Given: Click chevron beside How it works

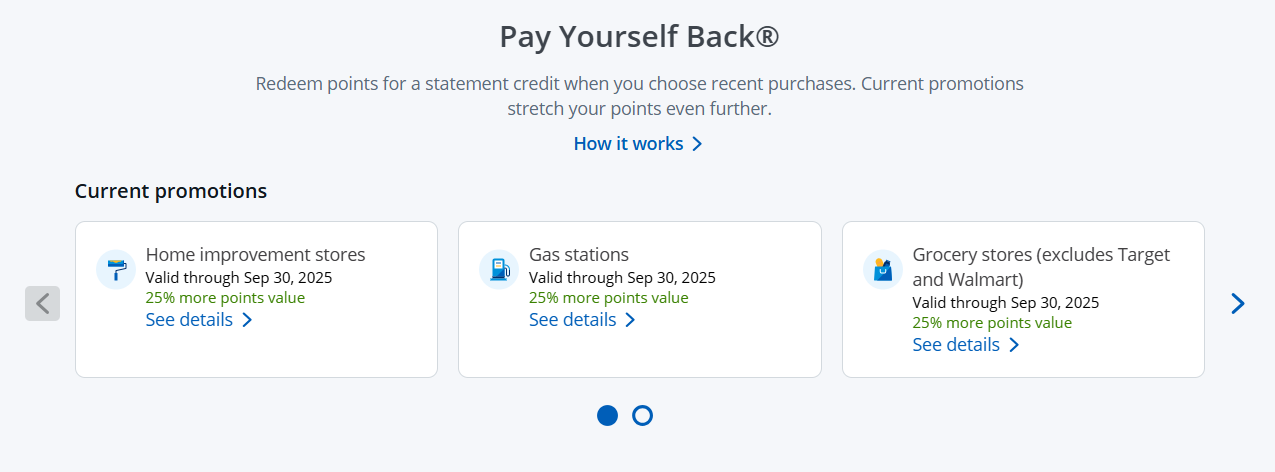Looking at the screenshot, I should pyautogui.click(x=698, y=144).
